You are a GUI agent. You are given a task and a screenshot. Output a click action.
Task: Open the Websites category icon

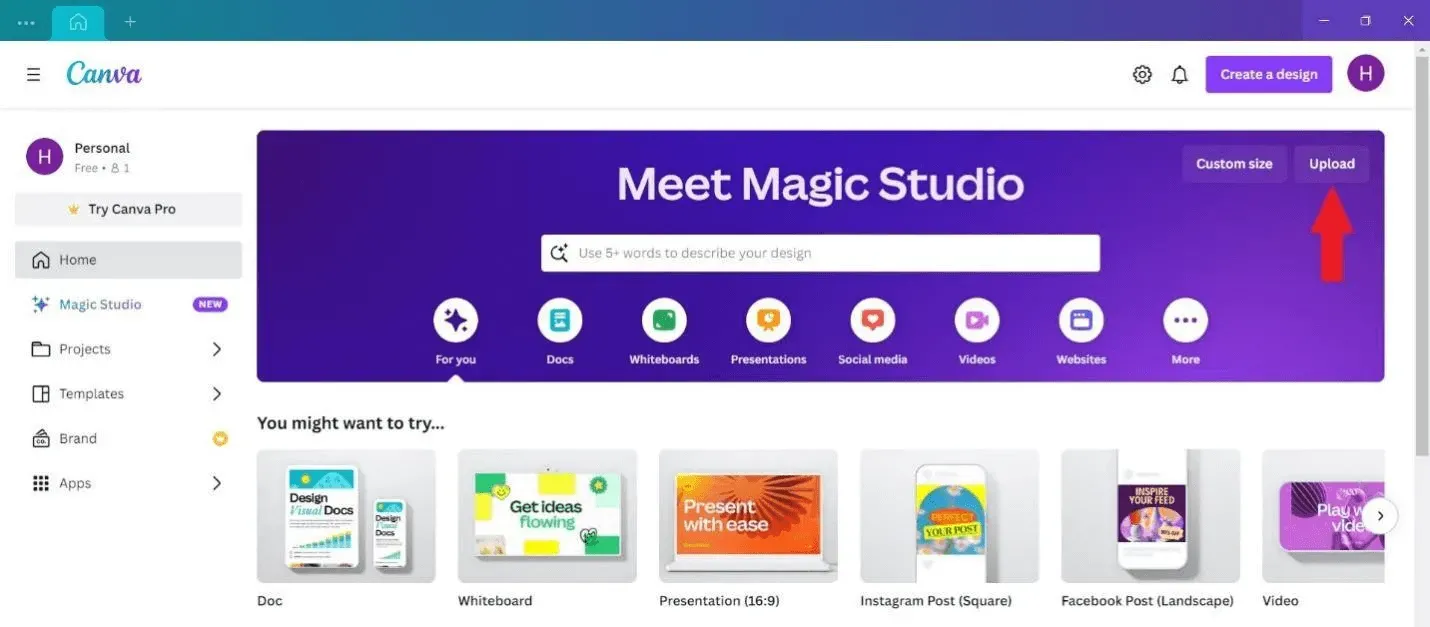[1081, 321]
